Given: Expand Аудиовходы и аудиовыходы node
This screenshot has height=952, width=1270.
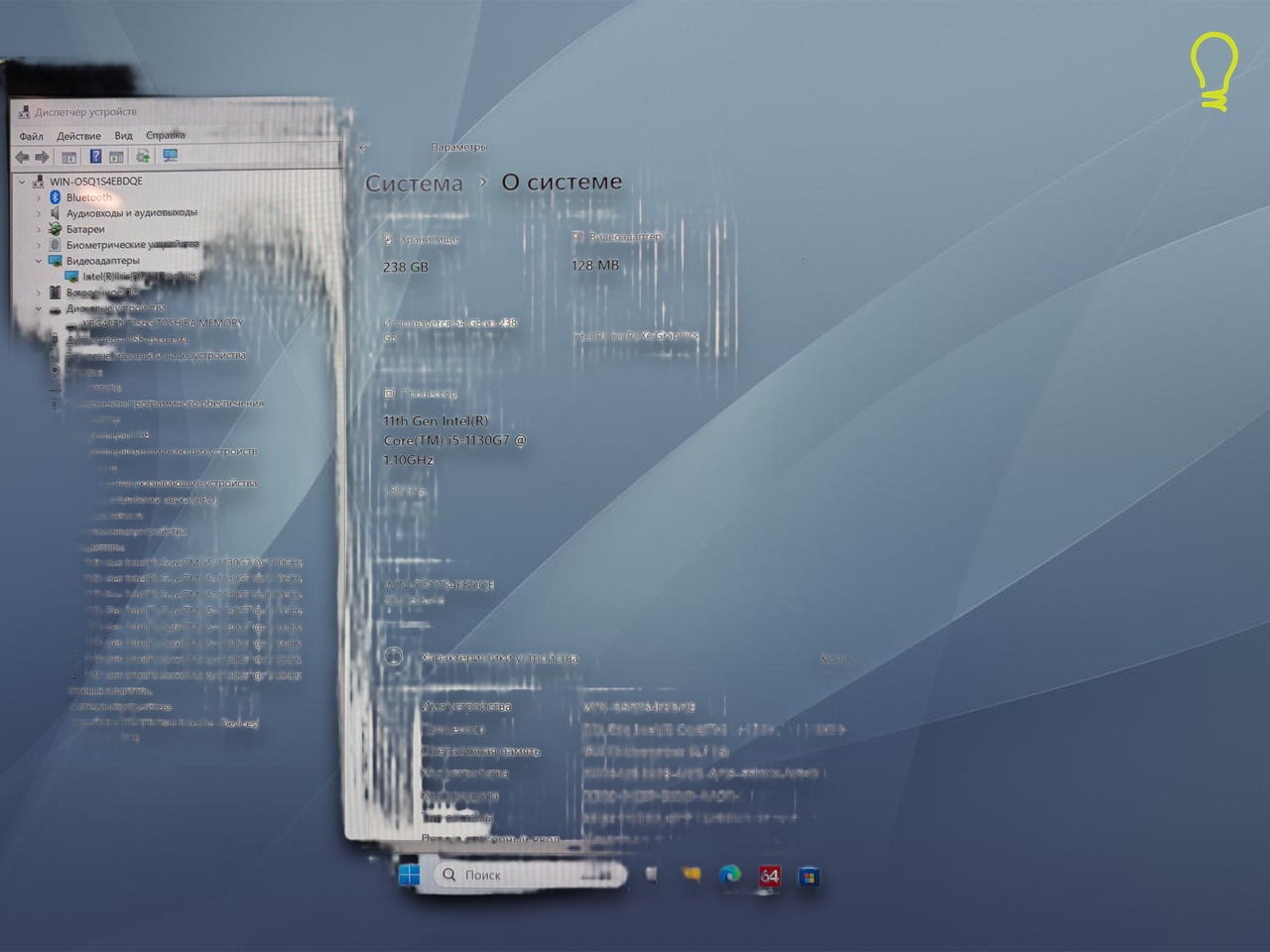Looking at the screenshot, I should pos(39,213).
